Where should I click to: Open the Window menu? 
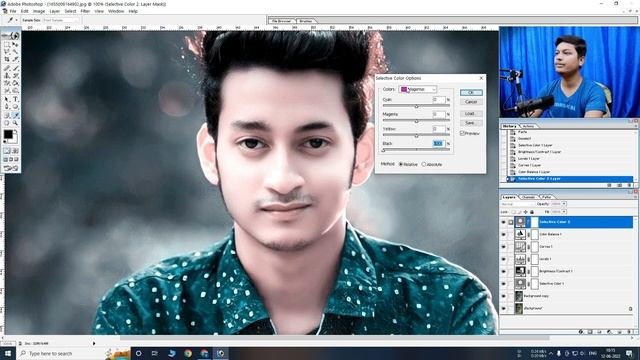116,11
